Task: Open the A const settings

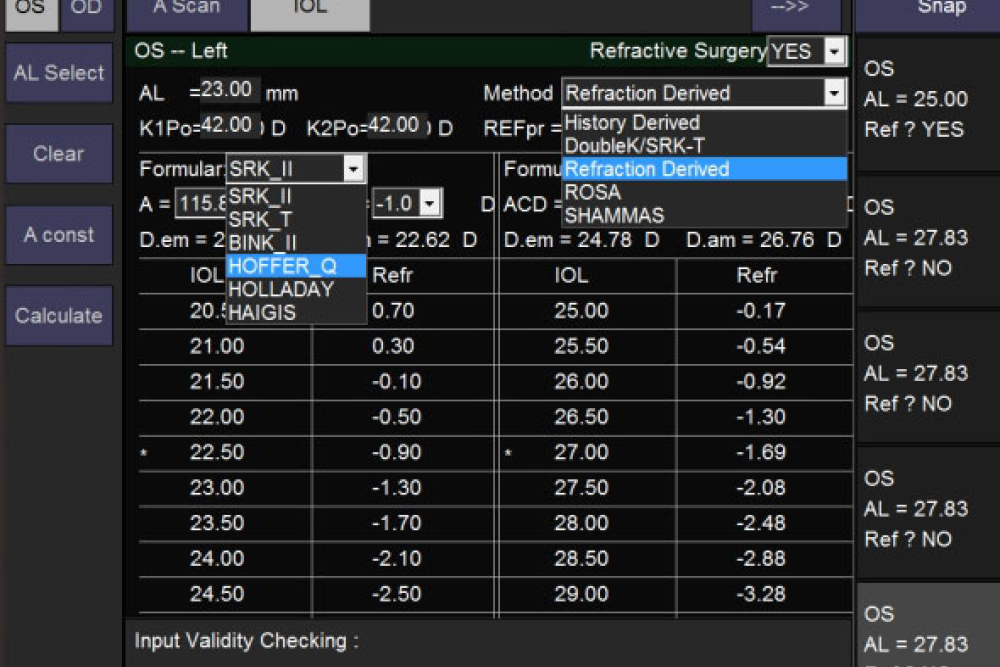Action: (x=59, y=235)
